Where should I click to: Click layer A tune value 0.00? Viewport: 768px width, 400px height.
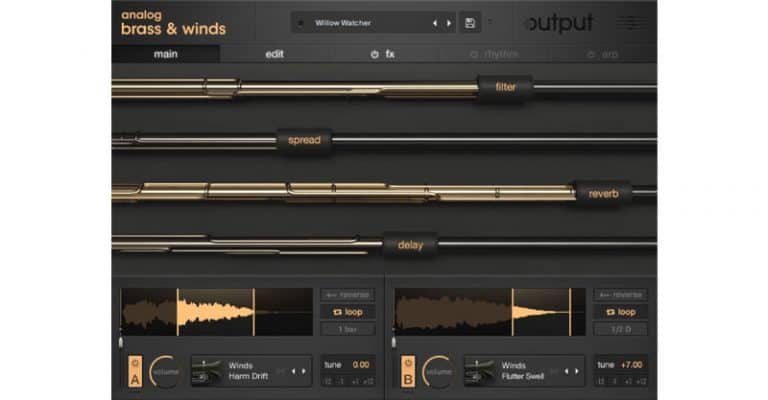(361, 365)
